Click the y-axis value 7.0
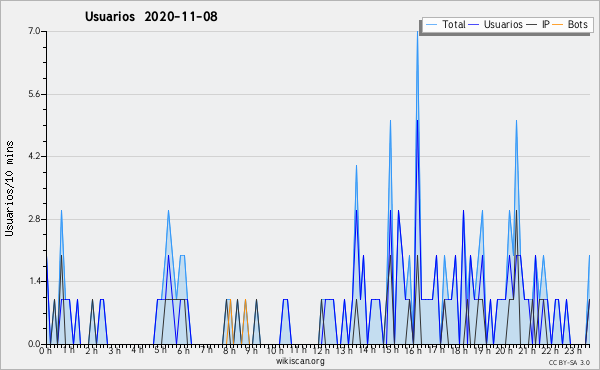 (34, 31)
